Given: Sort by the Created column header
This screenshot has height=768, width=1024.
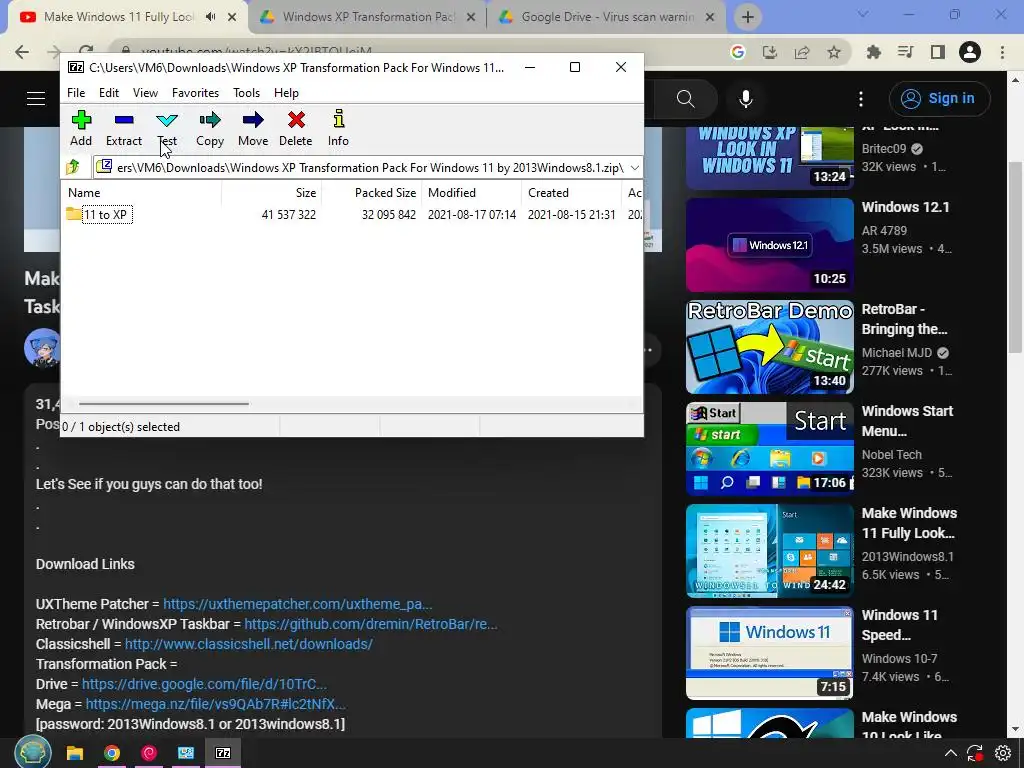Looking at the screenshot, I should [571, 193].
